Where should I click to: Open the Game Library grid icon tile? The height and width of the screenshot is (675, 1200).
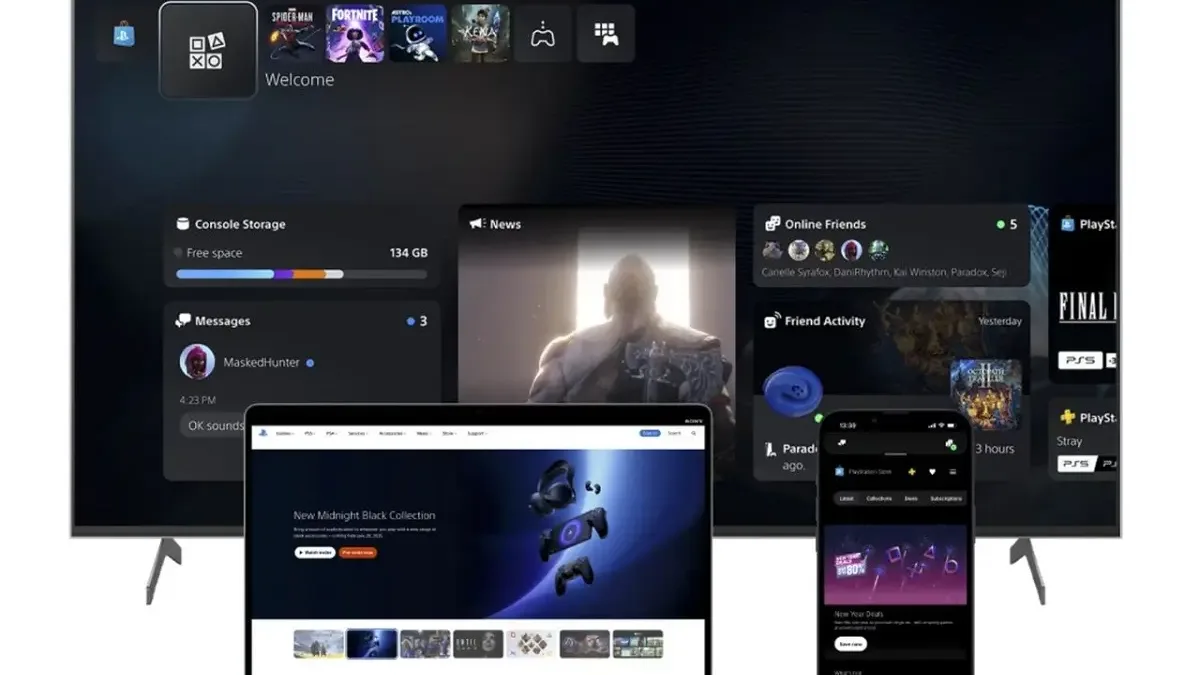[606, 34]
